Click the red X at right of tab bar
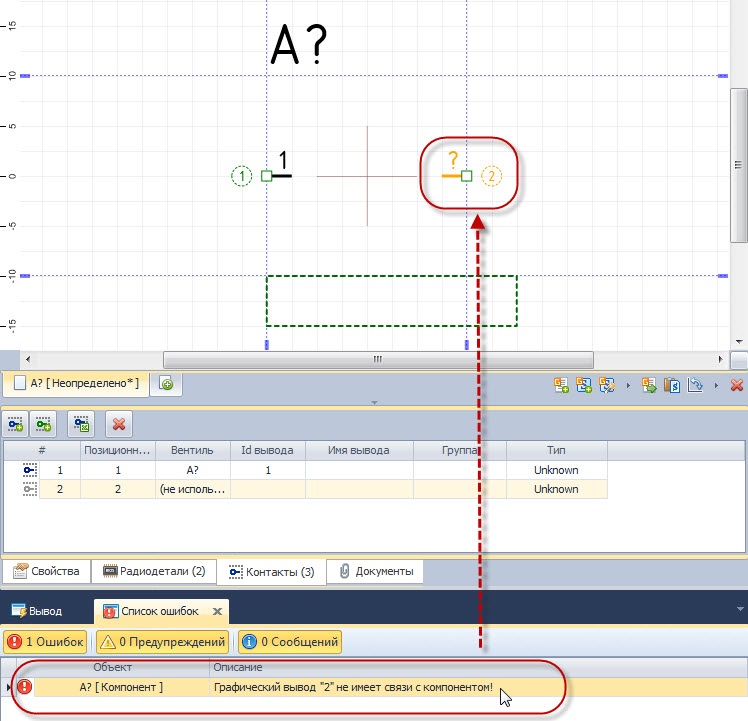Screen dimensions: 748x721 pos(737,384)
